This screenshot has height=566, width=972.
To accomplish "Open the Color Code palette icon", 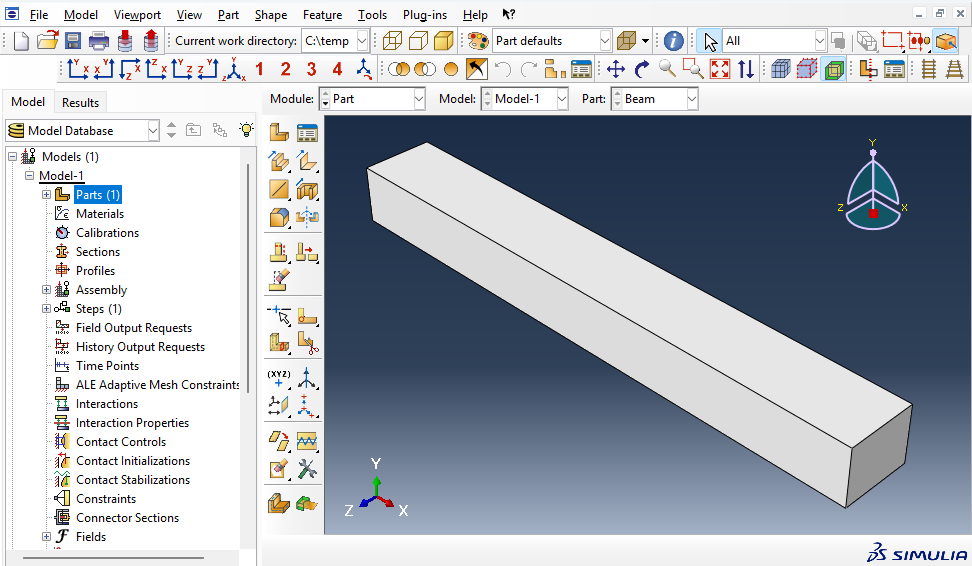I will click(477, 41).
